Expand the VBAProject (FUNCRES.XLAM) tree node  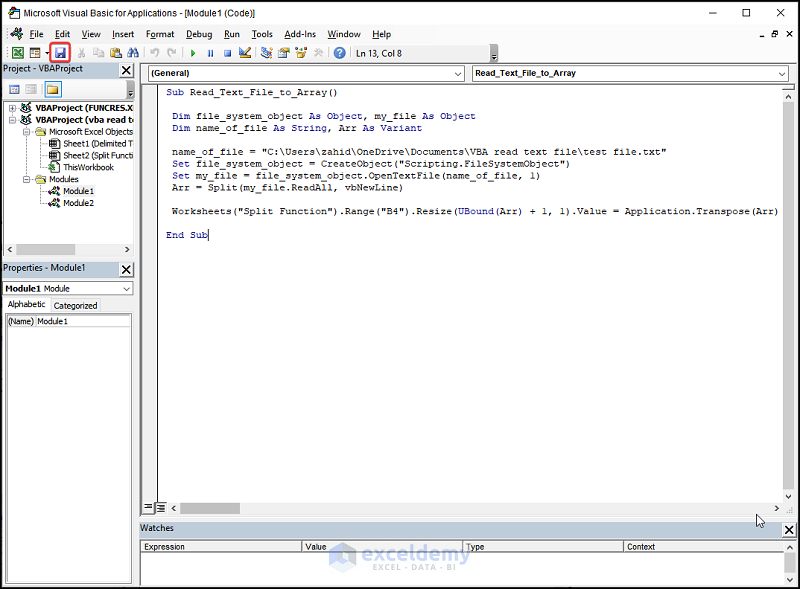12,108
